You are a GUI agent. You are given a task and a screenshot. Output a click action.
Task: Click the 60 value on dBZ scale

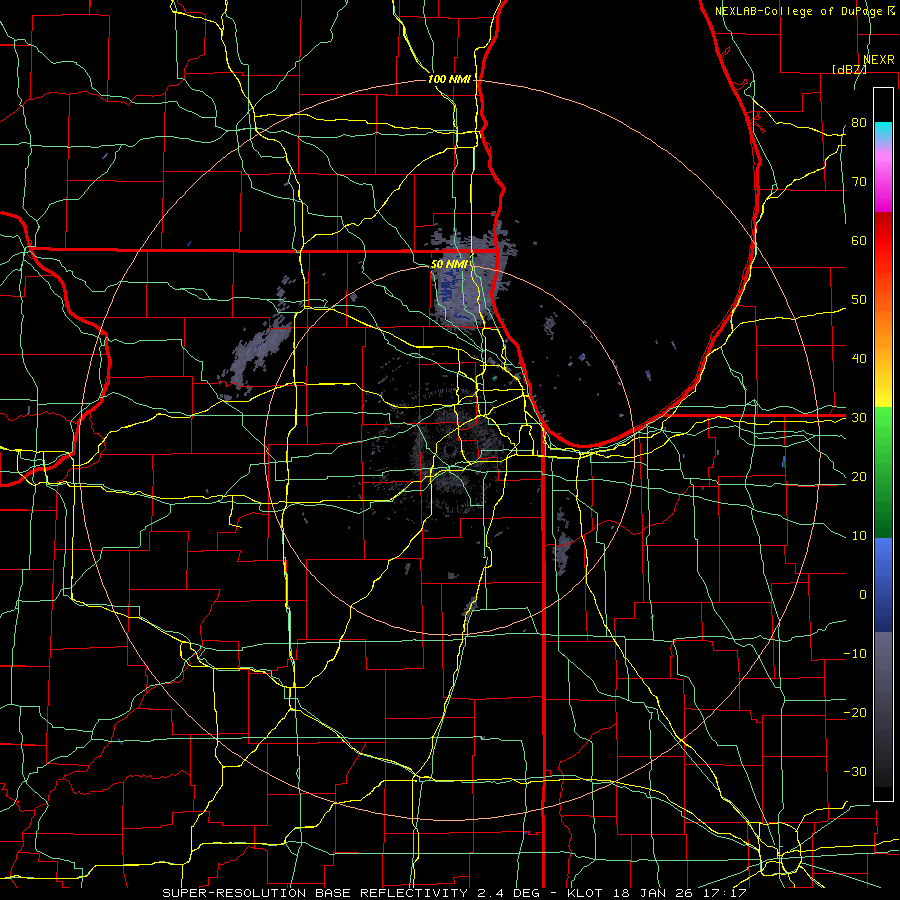[x=859, y=240]
